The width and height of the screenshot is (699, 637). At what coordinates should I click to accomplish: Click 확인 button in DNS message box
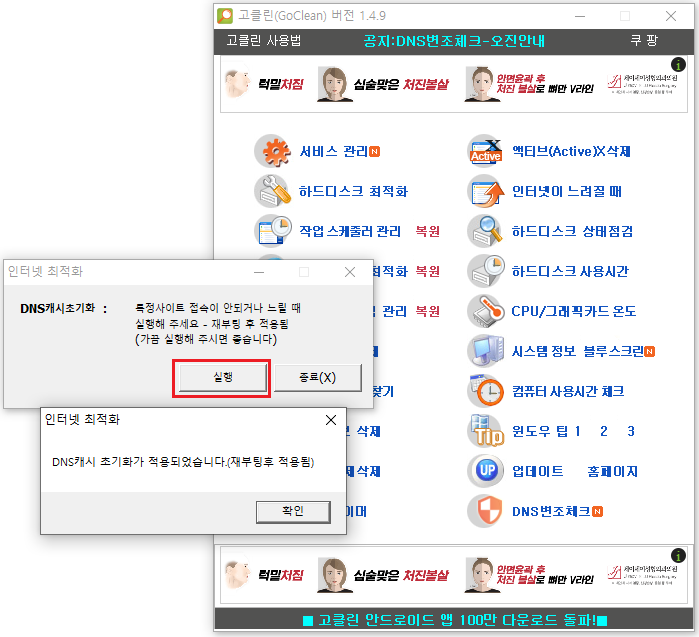[293, 511]
